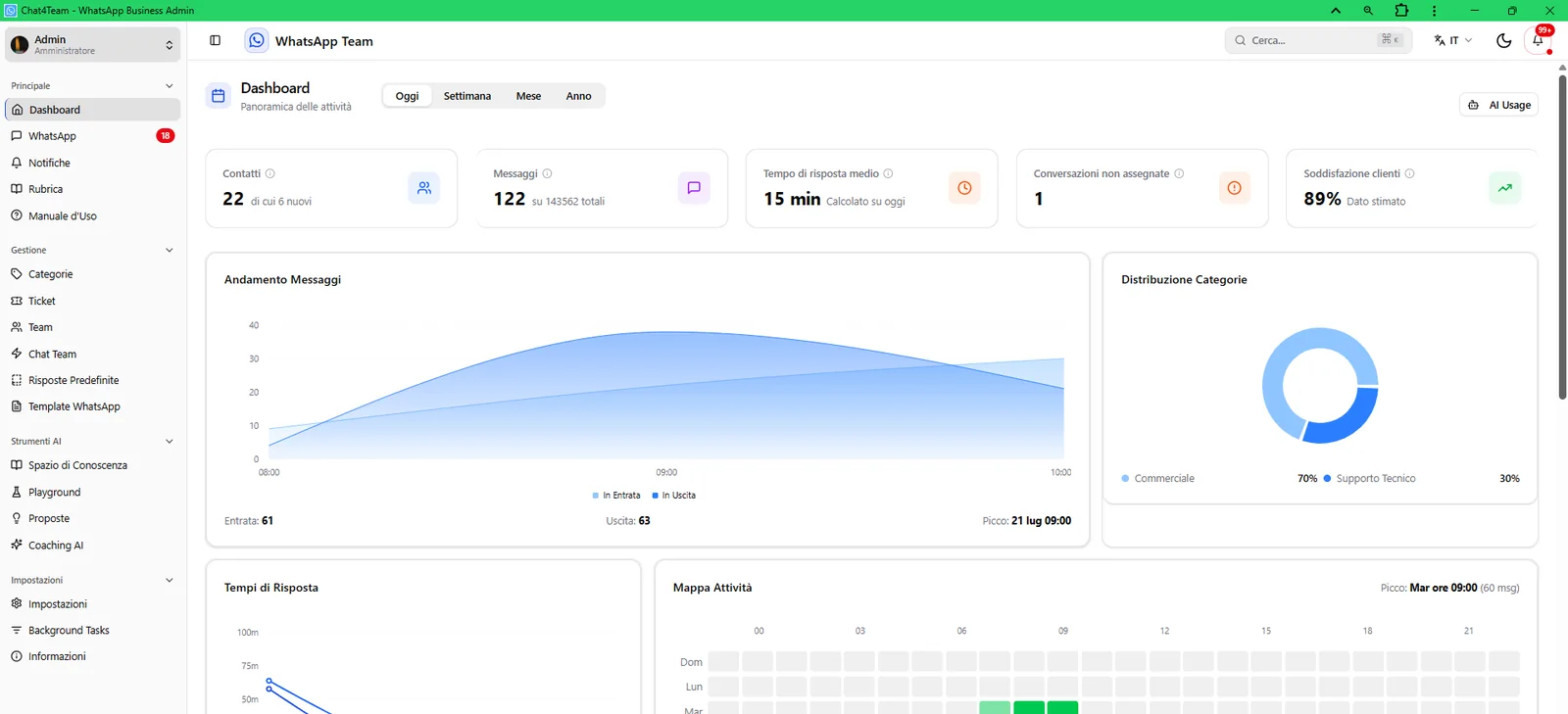Open Dashboard in sidebar
Image resolution: width=1568 pixels, height=714 pixels.
pos(93,110)
